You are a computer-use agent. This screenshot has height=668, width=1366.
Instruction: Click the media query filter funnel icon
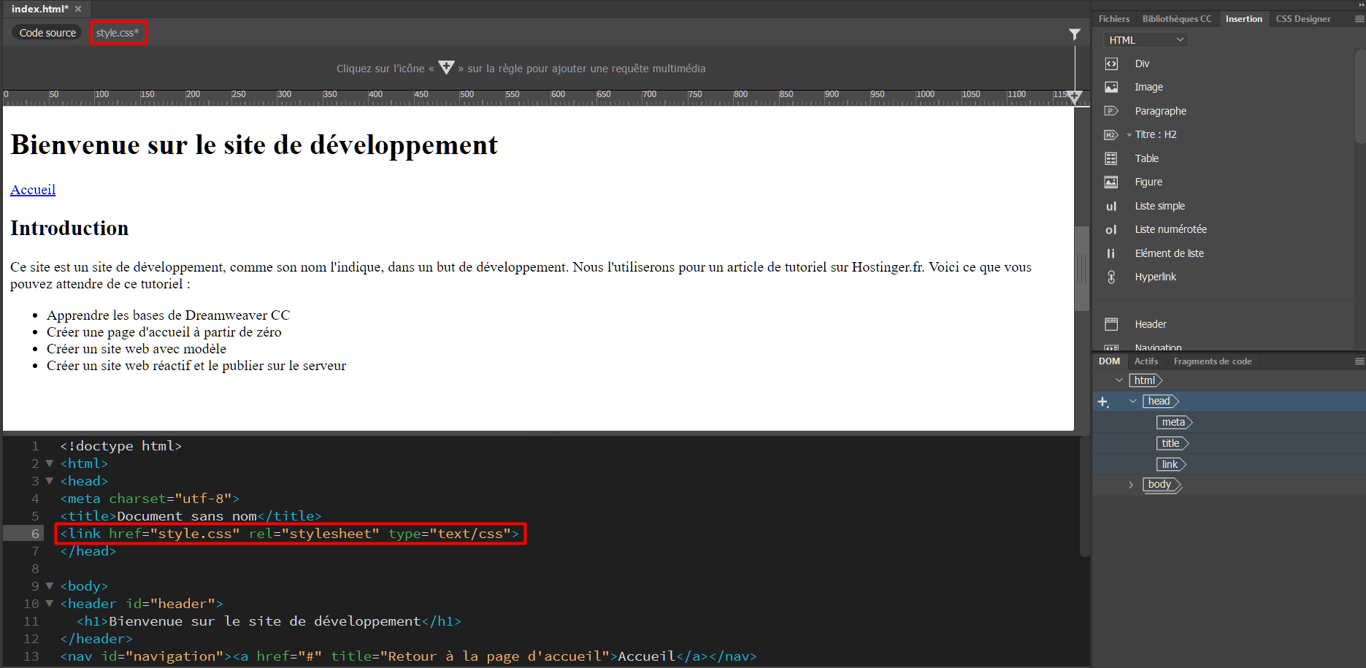click(1074, 34)
